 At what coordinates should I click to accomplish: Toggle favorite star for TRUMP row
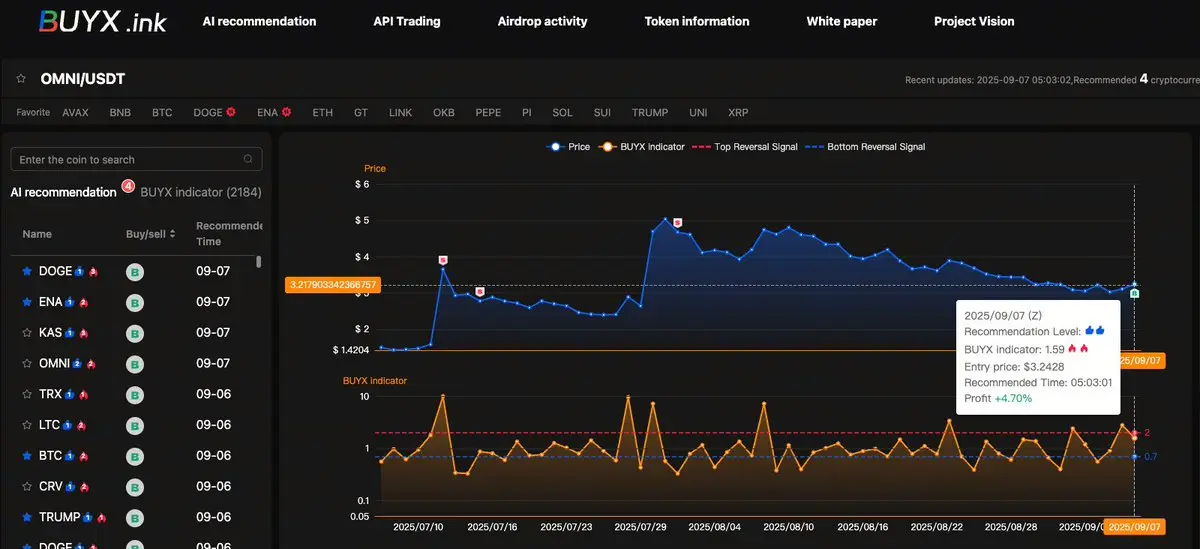tap(27, 518)
